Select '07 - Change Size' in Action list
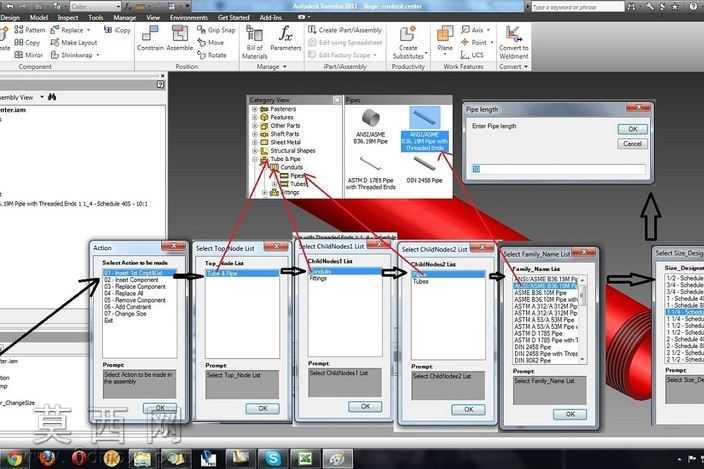This screenshot has width=704, height=469. click(126, 314)
